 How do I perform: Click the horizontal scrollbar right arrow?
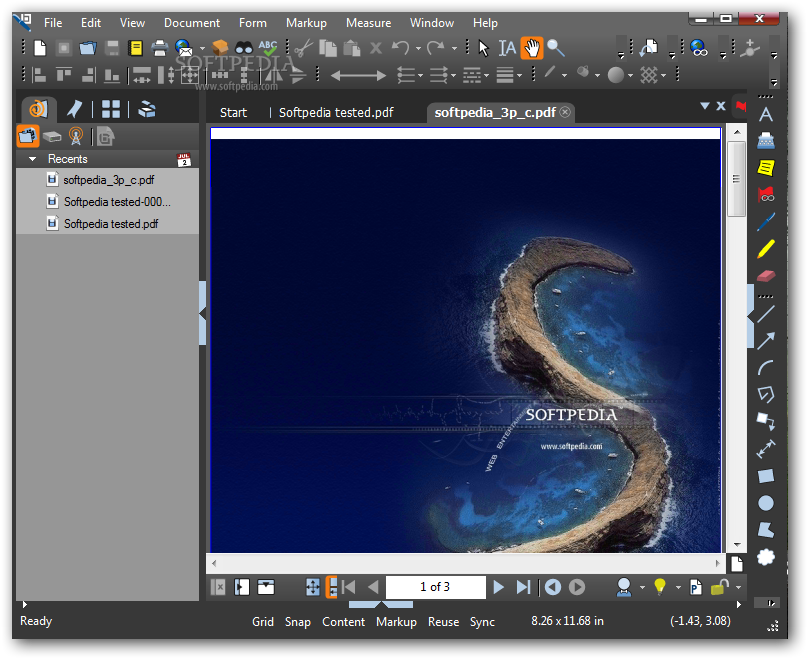click(717, 563)
